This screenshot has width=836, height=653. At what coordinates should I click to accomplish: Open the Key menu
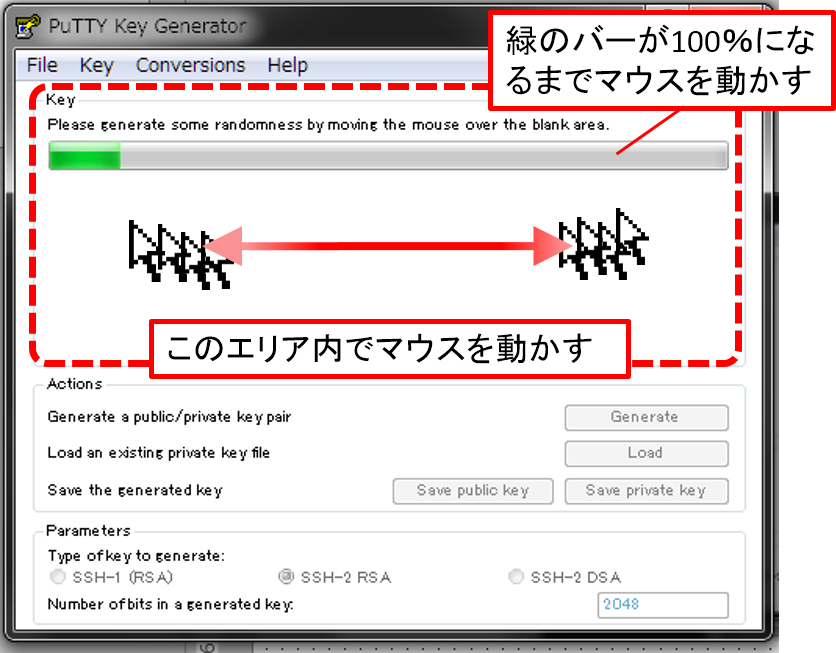[97, 66]
